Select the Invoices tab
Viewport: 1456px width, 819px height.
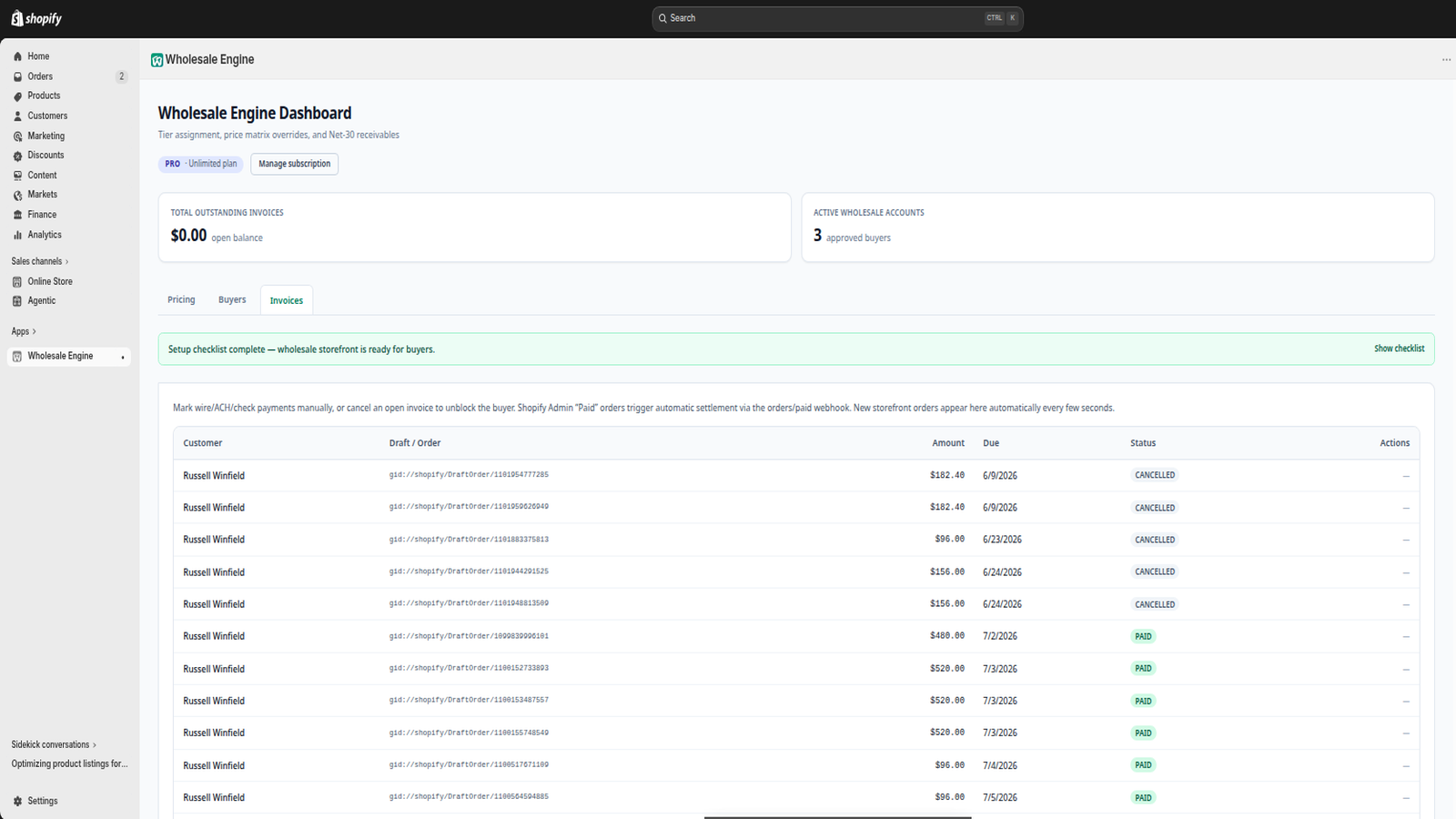287,300
